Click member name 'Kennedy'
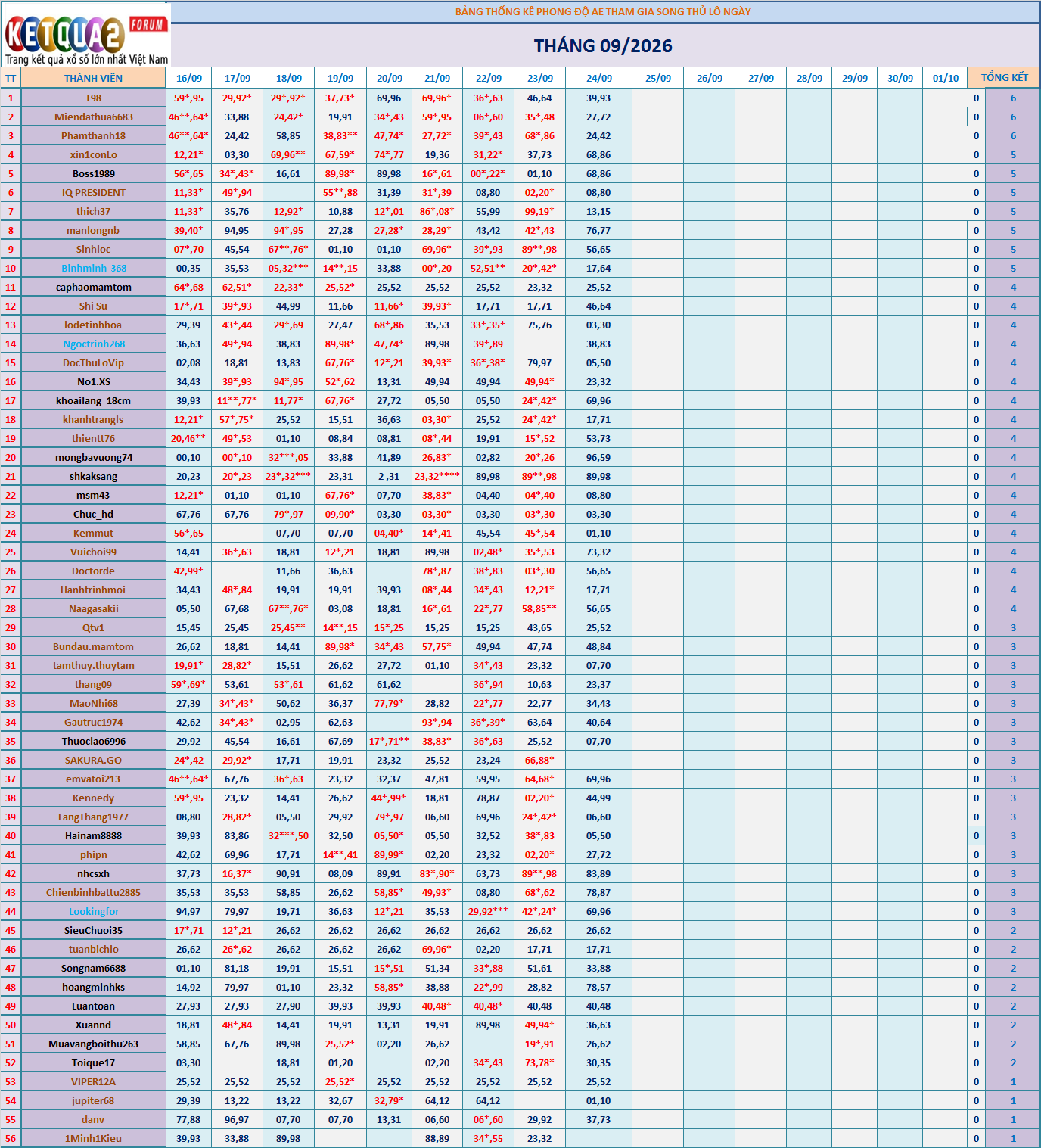The image size is (1041, 1148). (93, 798)
